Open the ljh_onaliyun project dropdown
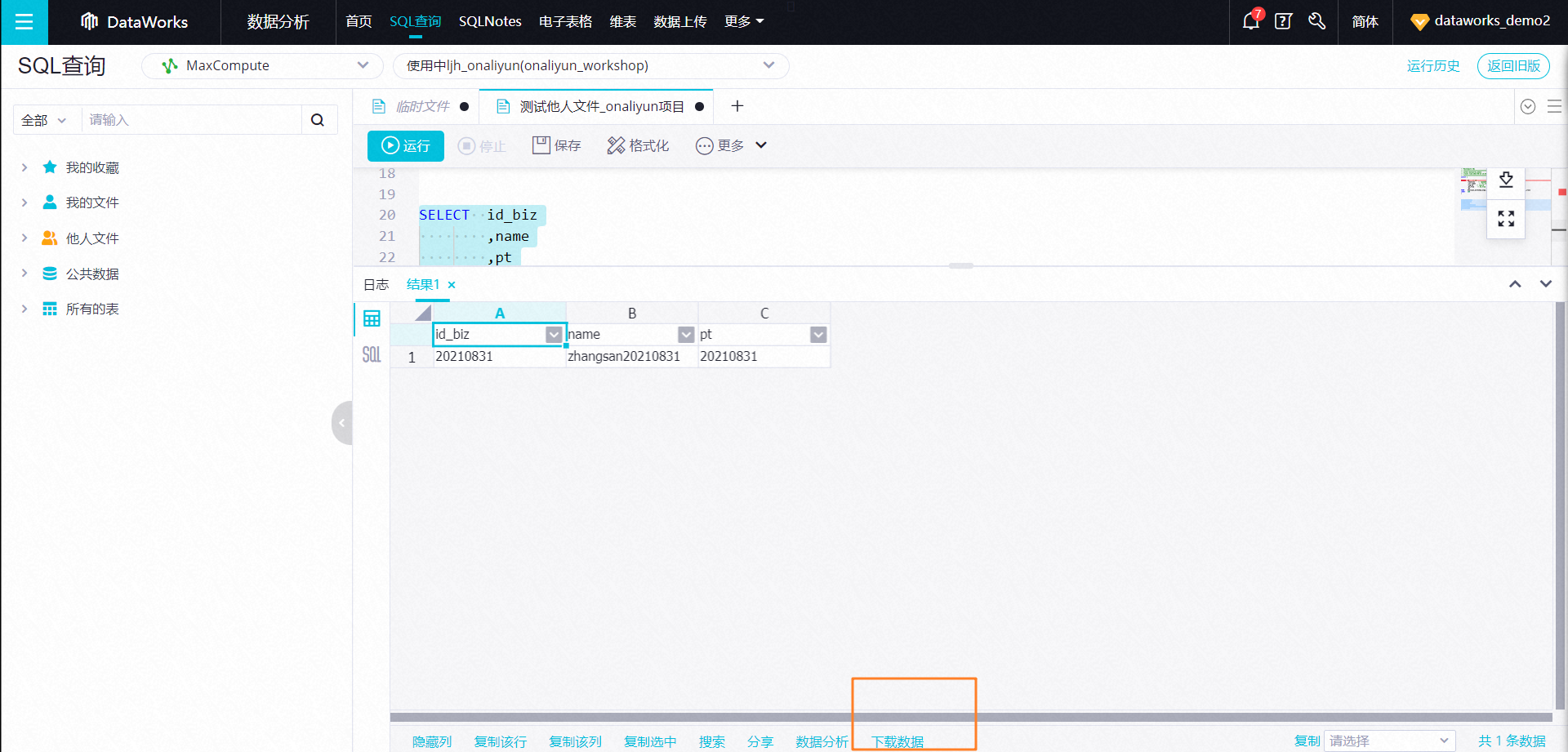 tap(590, 66)
